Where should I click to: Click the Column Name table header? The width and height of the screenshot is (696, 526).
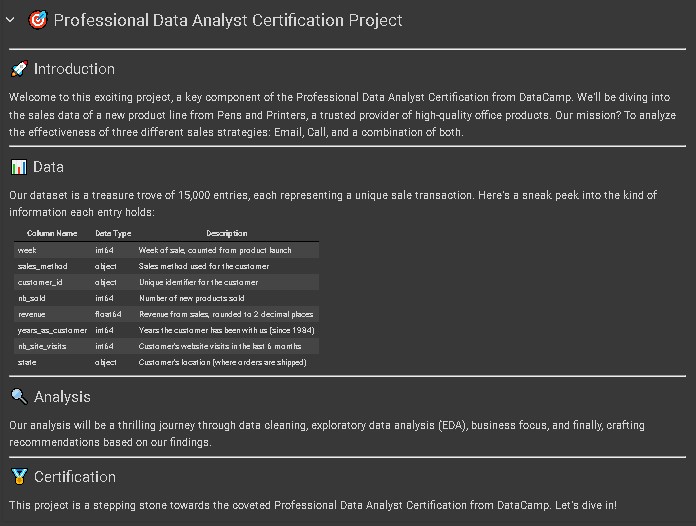52,233
